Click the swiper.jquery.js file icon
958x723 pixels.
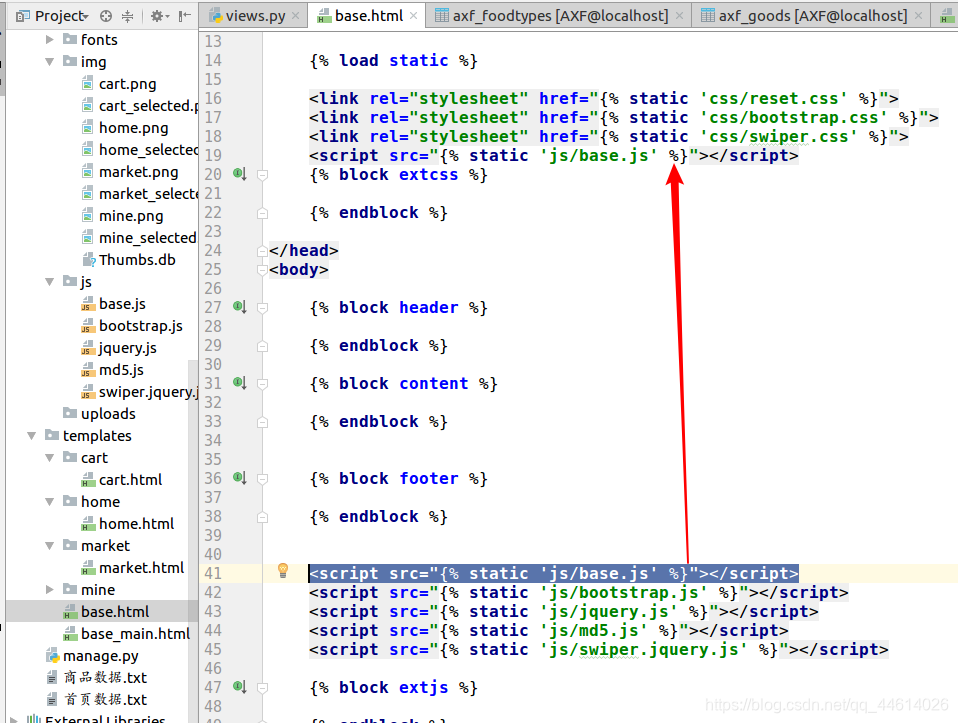pyautogui.click(x=88, y=392)
